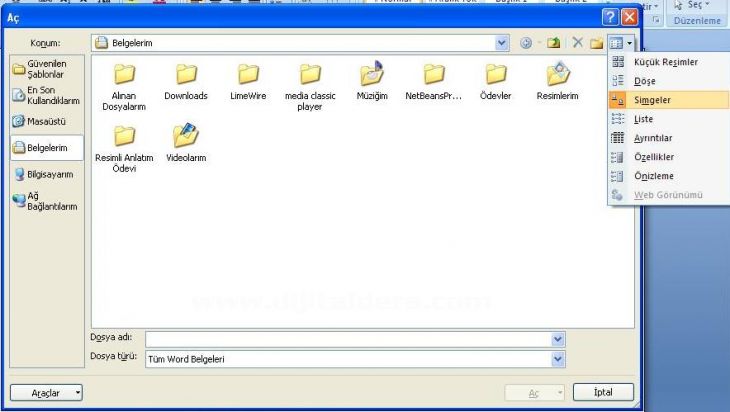Select the NetBeansPr... folder
Screen dimensions: 730x412
click(x=433, y=82)
